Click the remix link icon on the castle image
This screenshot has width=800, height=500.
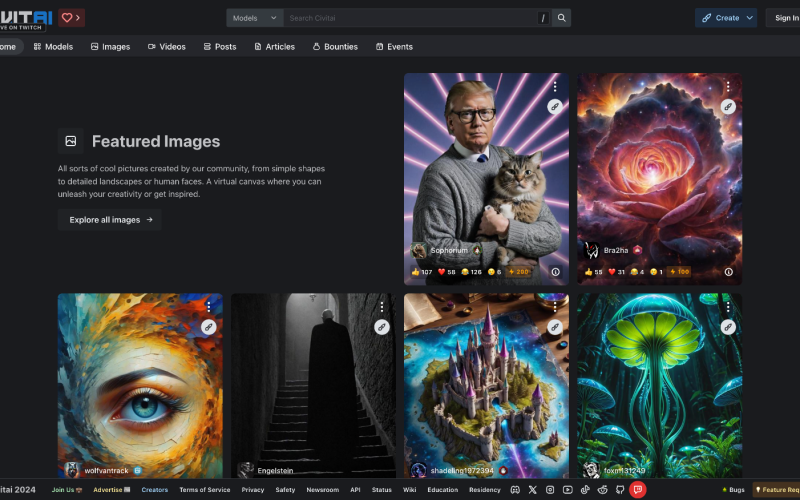555,327
